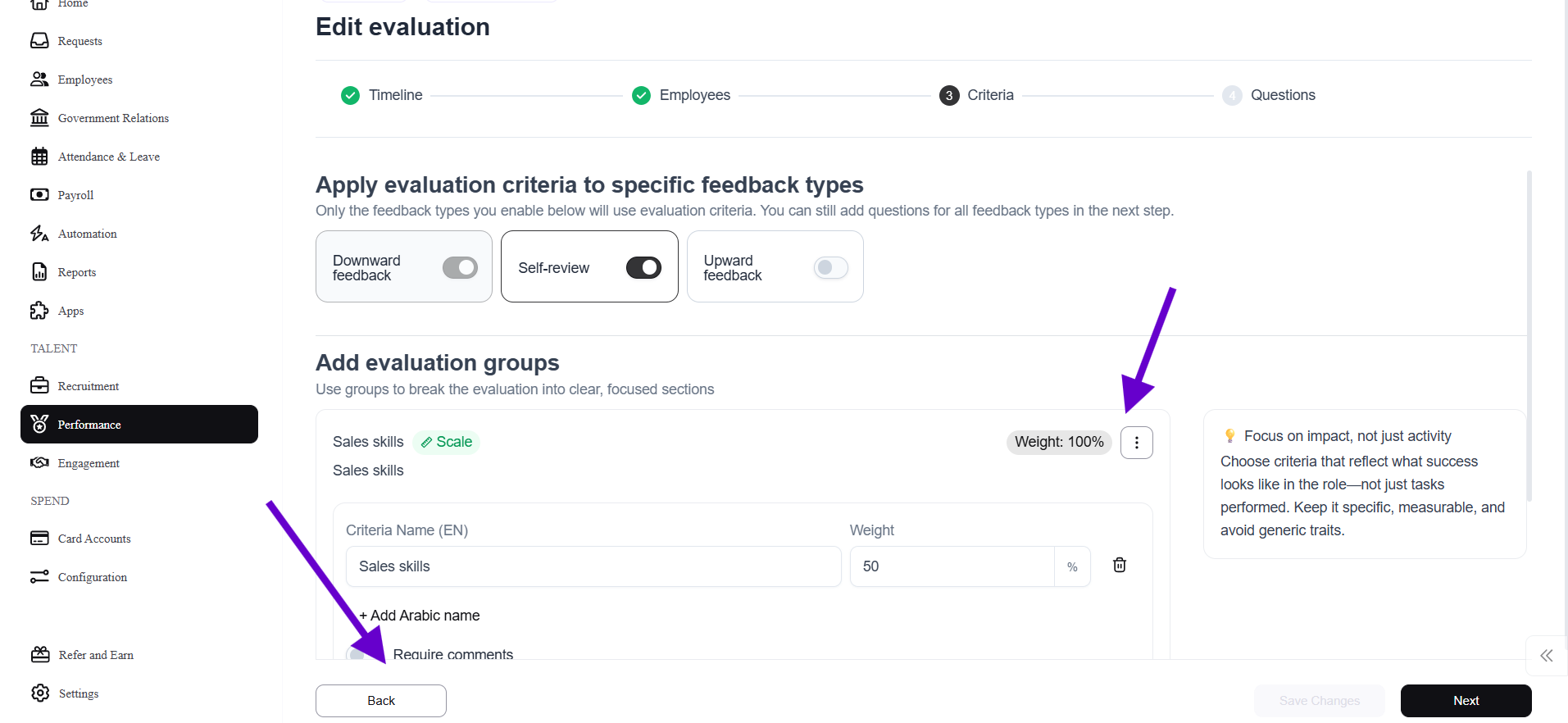Open the three-dot menu for Sales skills group
The width and height of the screenshot is (1568, 723).
pos(1136,443)
